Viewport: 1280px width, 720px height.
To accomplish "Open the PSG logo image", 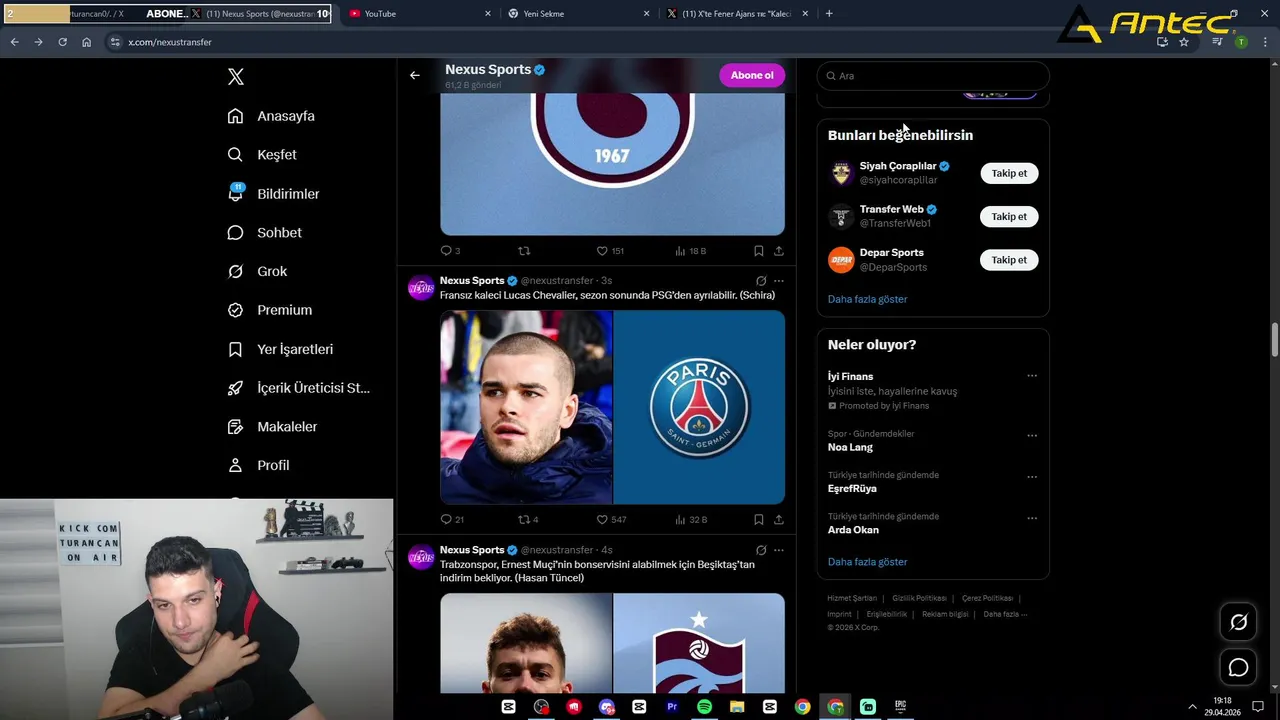I will (699, 407).
